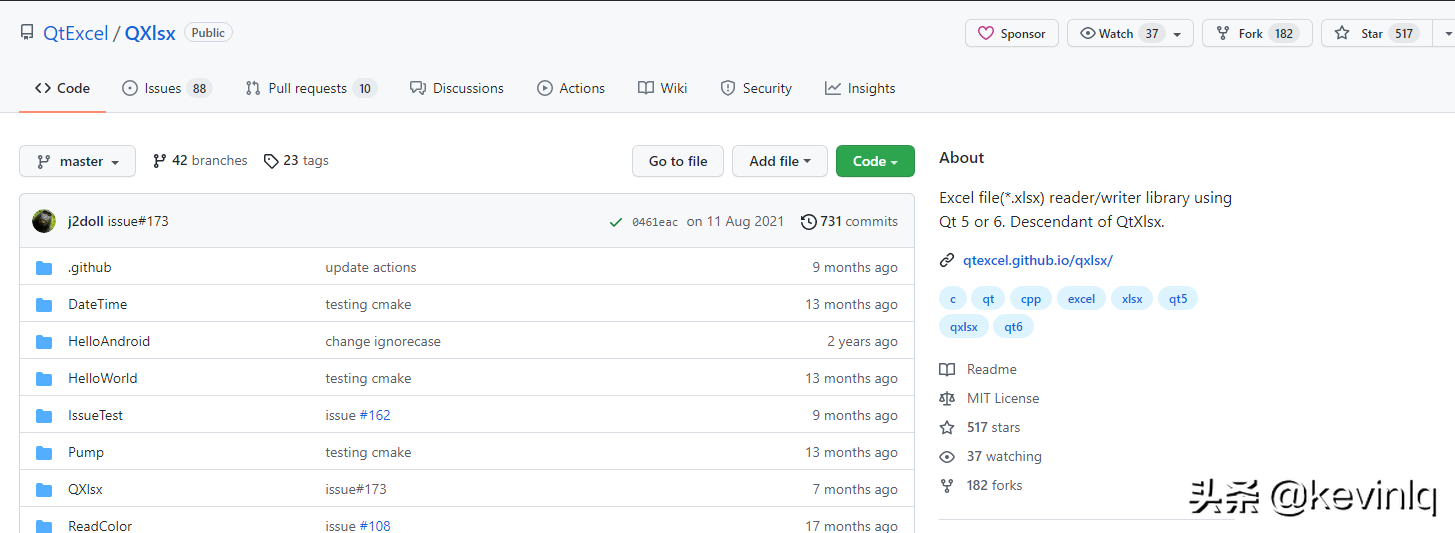Click the link chain icon in About

pos(947,260)
